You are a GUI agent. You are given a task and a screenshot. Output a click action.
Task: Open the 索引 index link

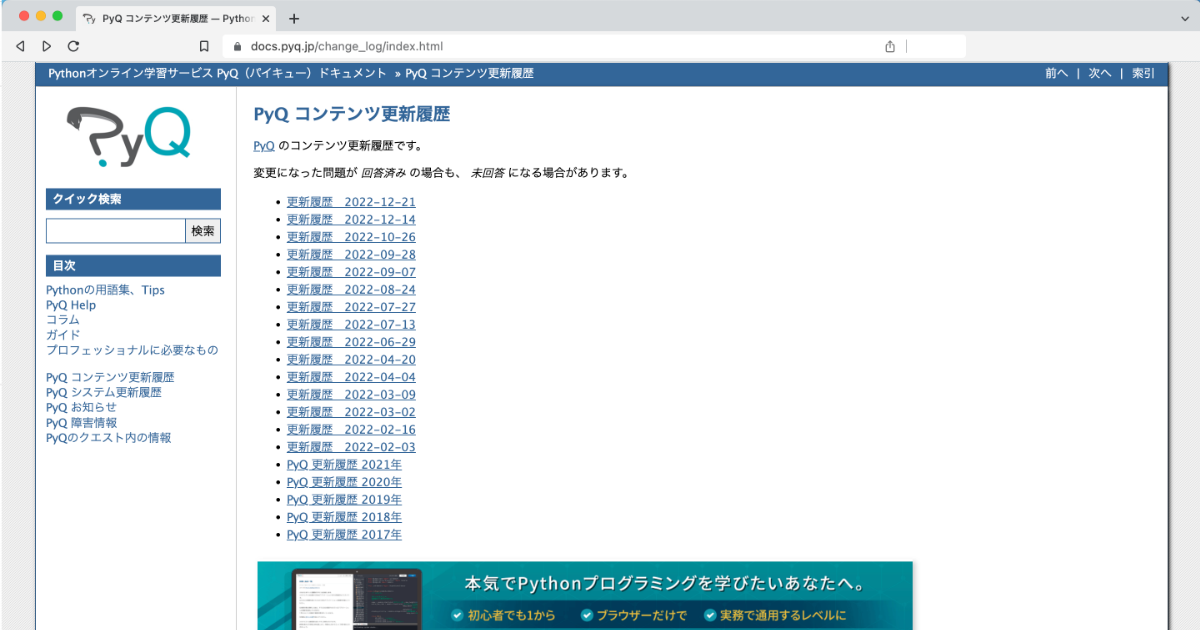point(1143,73)
